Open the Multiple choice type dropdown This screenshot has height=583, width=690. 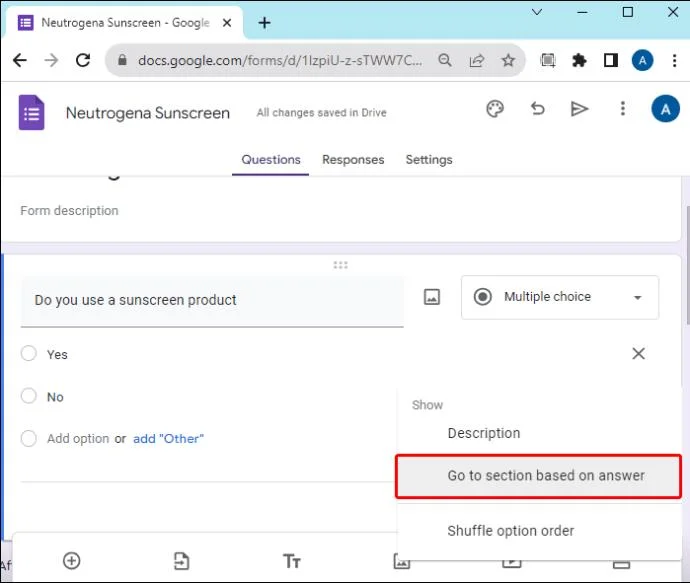[560, 297]
